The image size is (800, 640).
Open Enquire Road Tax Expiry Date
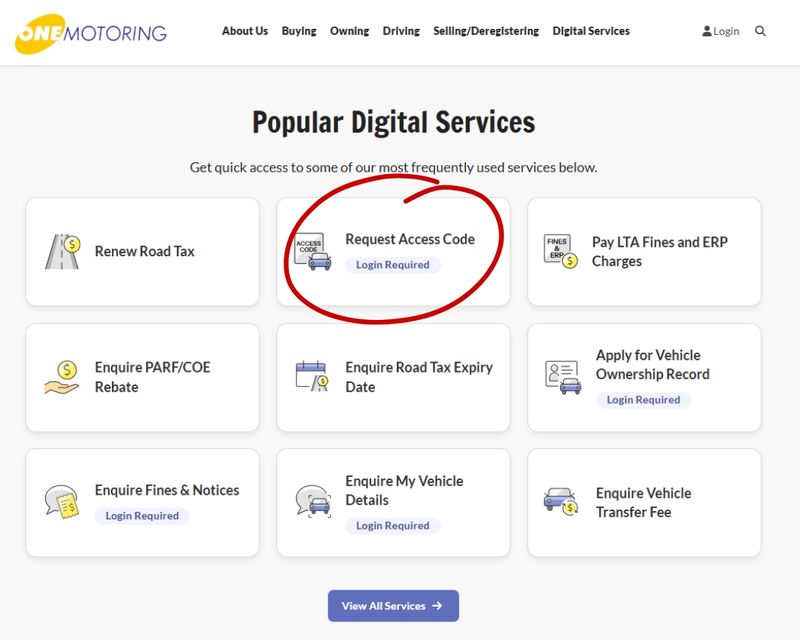coord(393,377)
